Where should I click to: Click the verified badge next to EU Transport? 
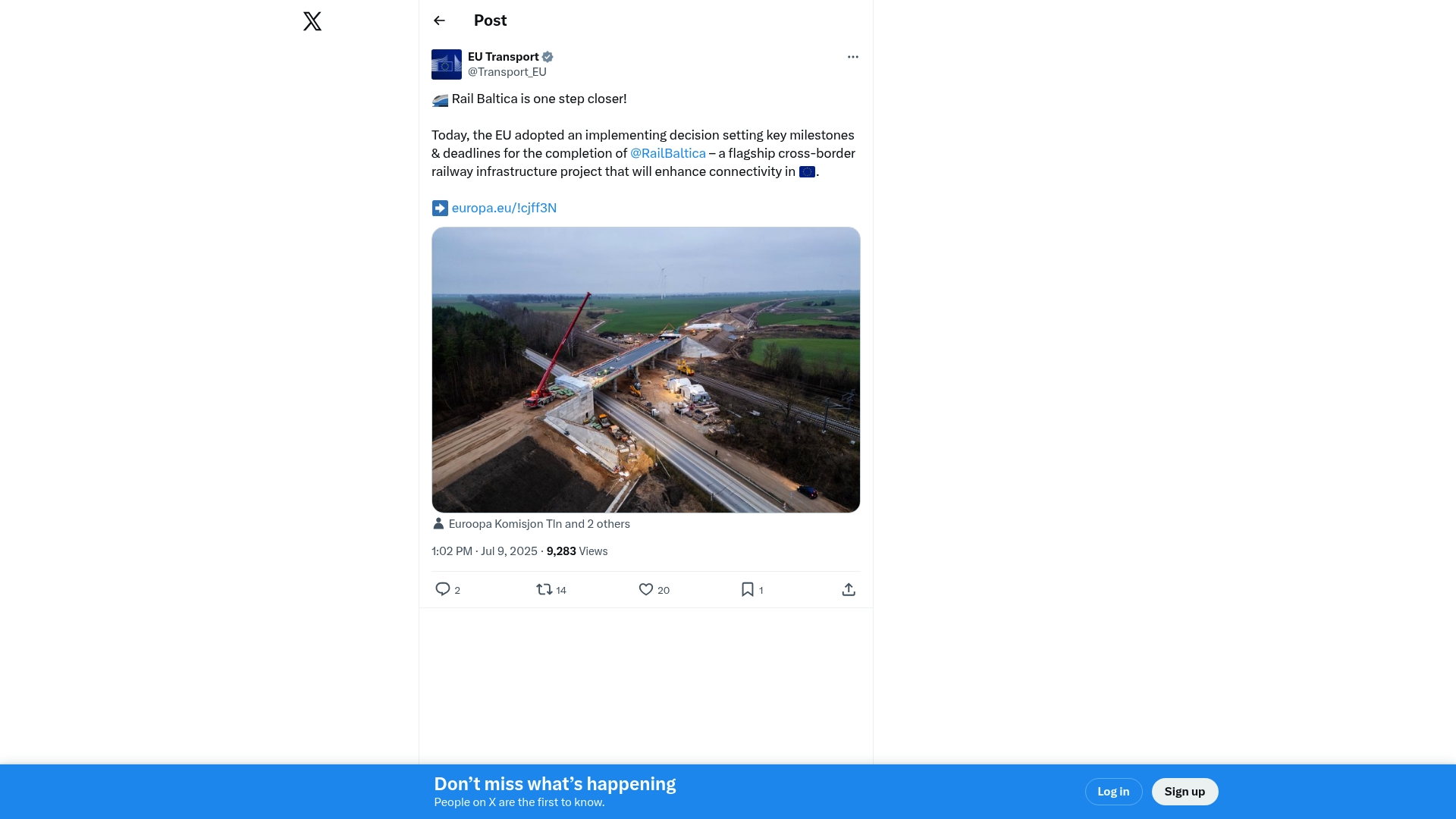click(x=548, y=57)
